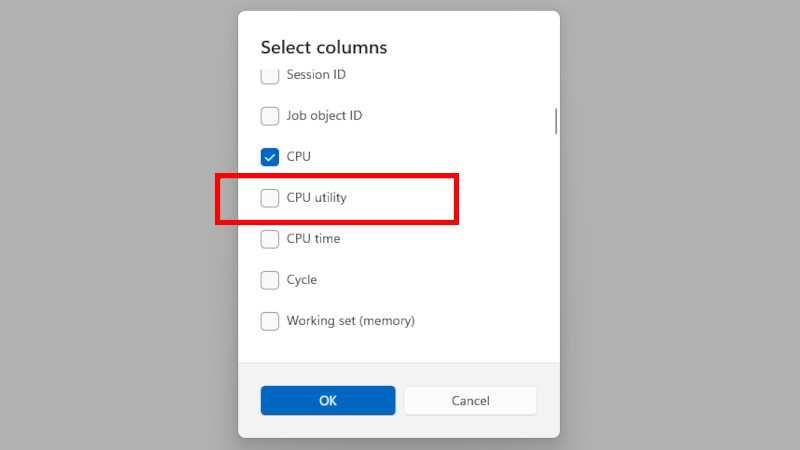Click the 'Job object ID' label text
The width and height of the screenshot is (800, 450).
tap(324, 116)
